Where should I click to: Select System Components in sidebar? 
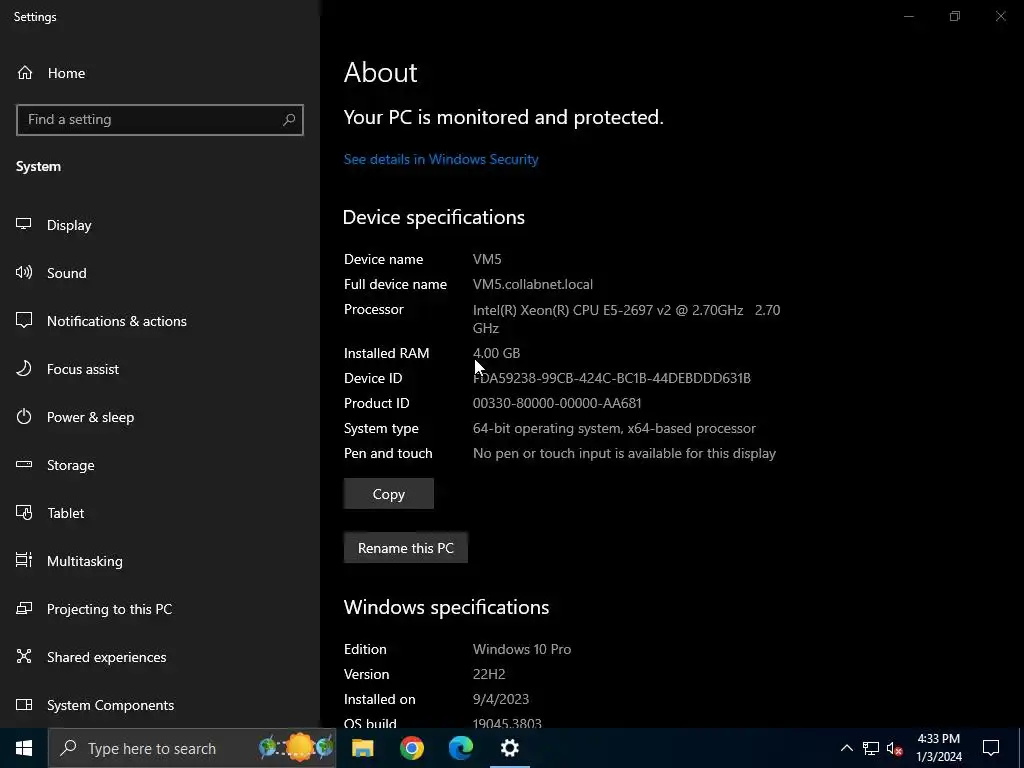pyautogui.click(x=95, y=705)
